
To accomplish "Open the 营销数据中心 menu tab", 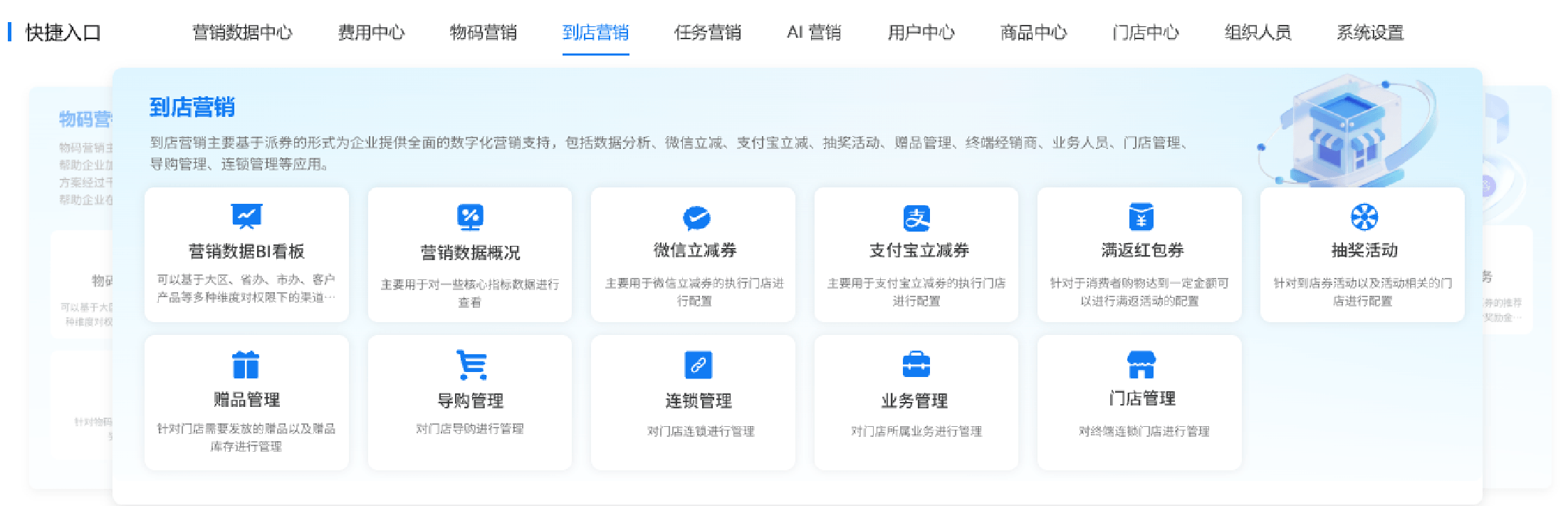I will tap(242, 33).
